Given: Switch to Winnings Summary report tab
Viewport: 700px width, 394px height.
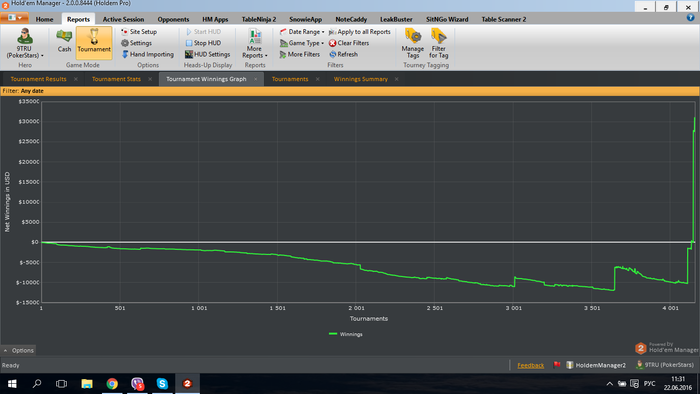Looking at the screenshot, I should (361, 79).
